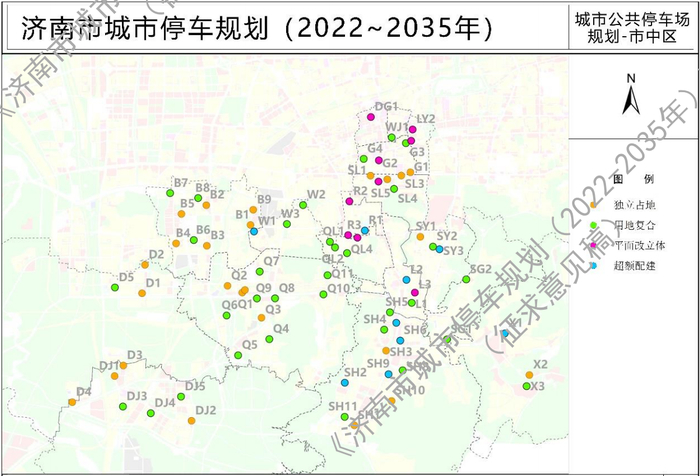This screenshot has height=476, width=700.
Task: Click the QL4 map label
Action: 362,249
